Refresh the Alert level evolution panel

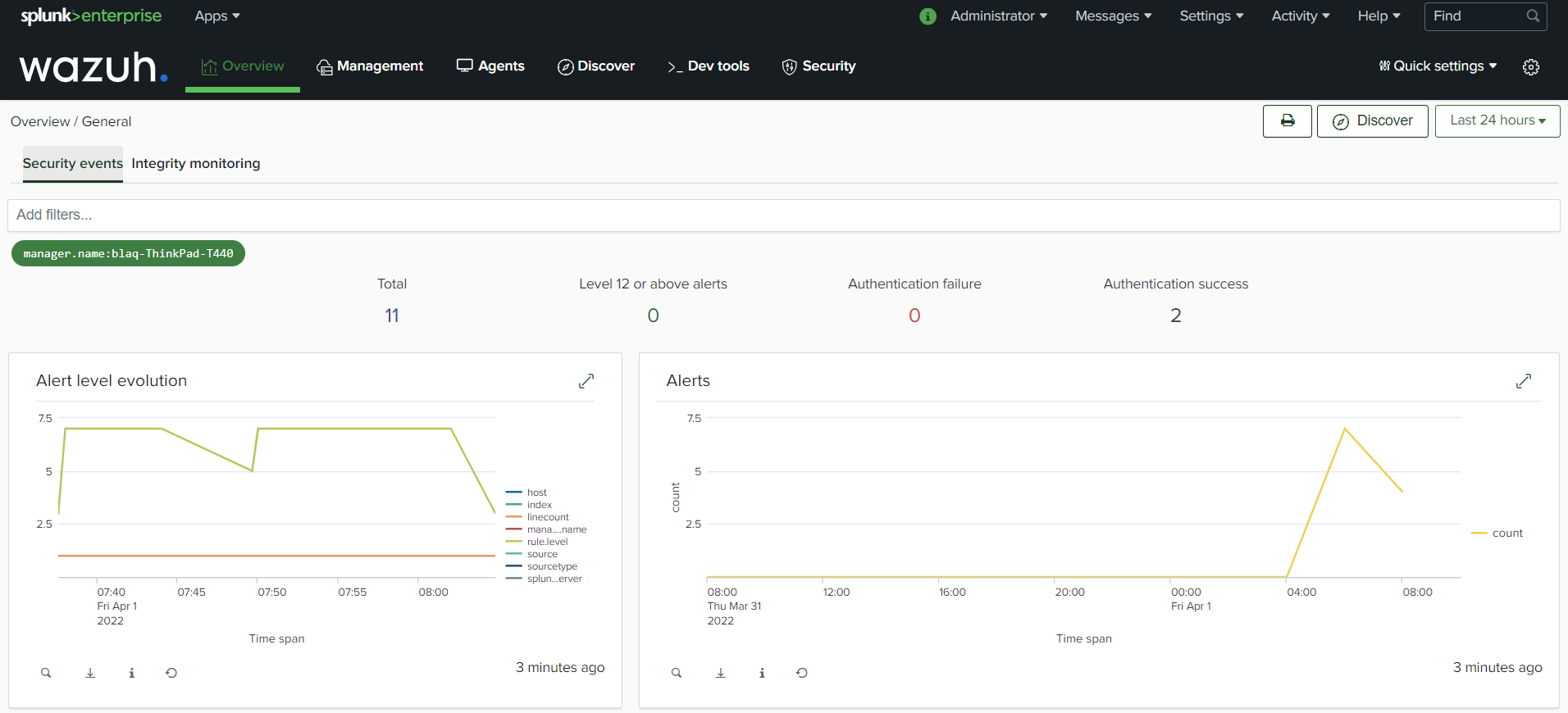click(x=171, y=673)
